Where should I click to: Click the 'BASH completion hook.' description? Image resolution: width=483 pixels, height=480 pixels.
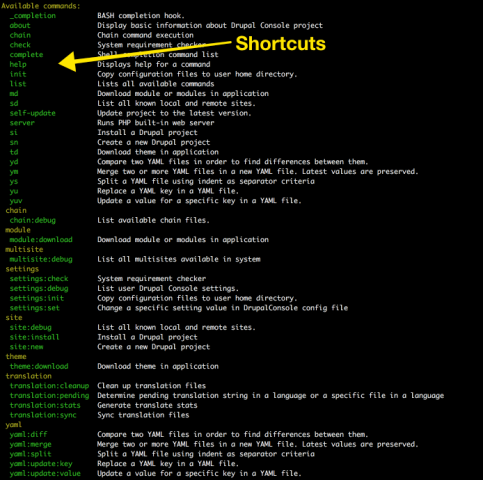pos(141,16)
